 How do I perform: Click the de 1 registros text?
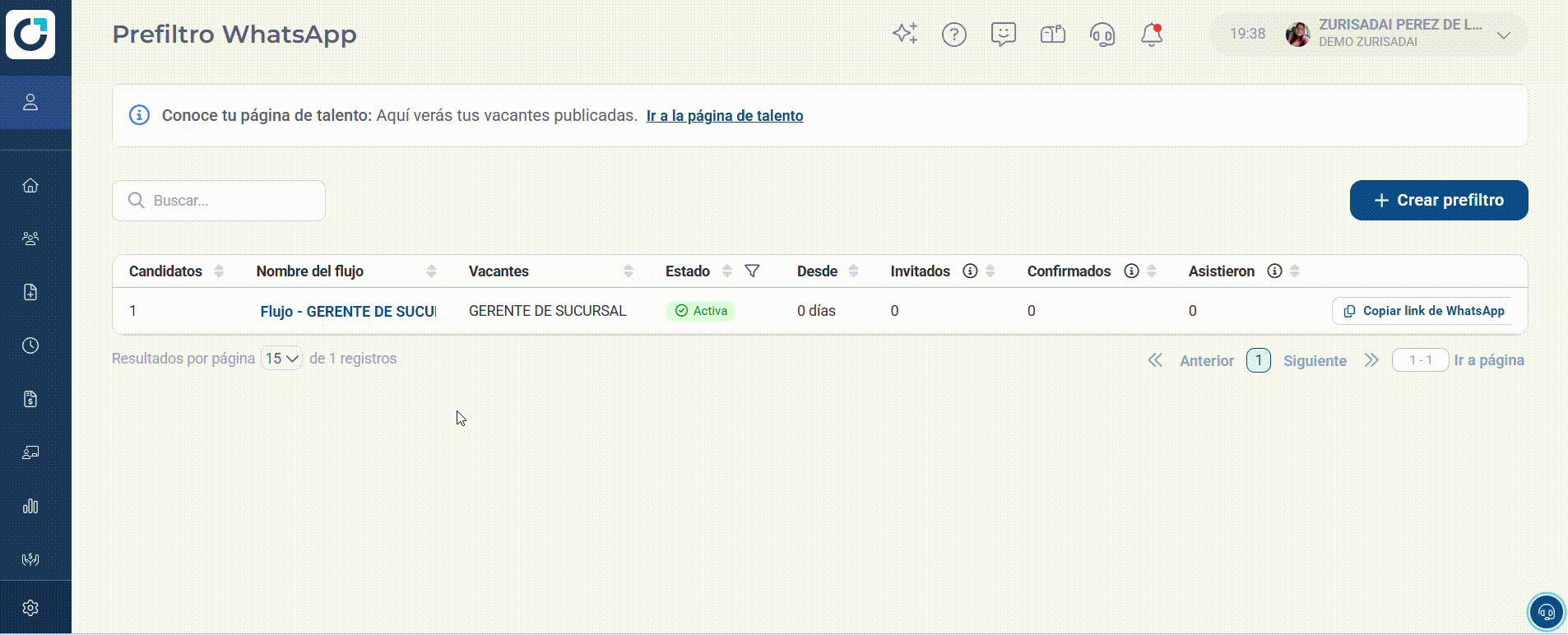coord(353,359)
